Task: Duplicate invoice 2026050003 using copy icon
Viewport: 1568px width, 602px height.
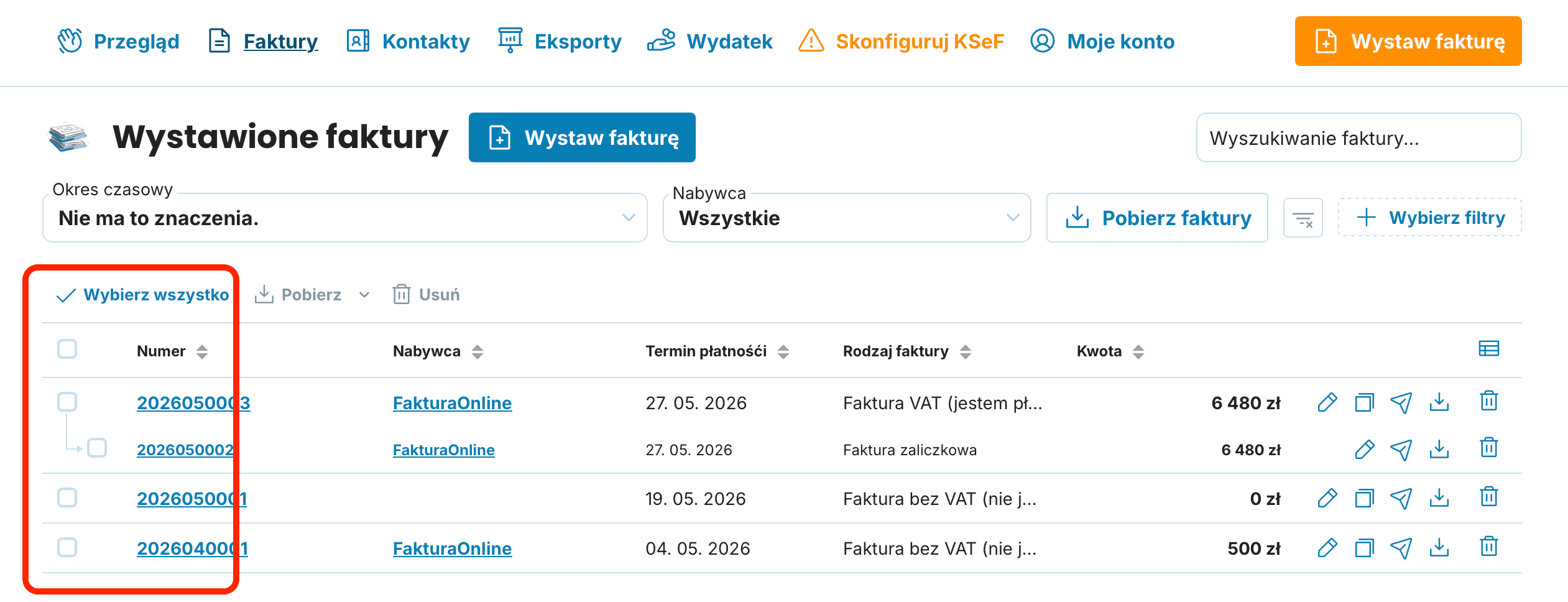Action: point(1364,403)
